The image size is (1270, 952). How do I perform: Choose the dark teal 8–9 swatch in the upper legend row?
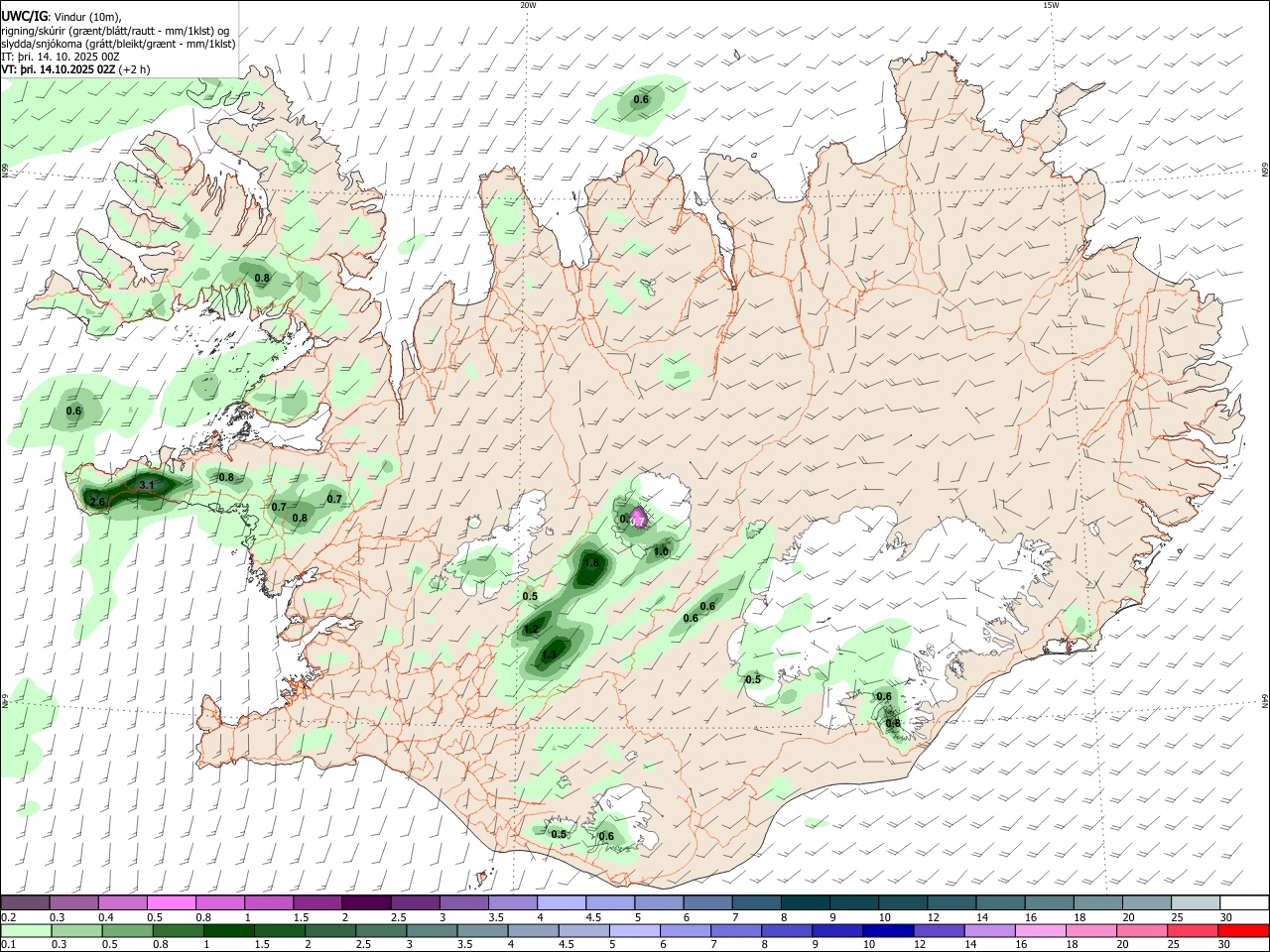pos(806,903)
